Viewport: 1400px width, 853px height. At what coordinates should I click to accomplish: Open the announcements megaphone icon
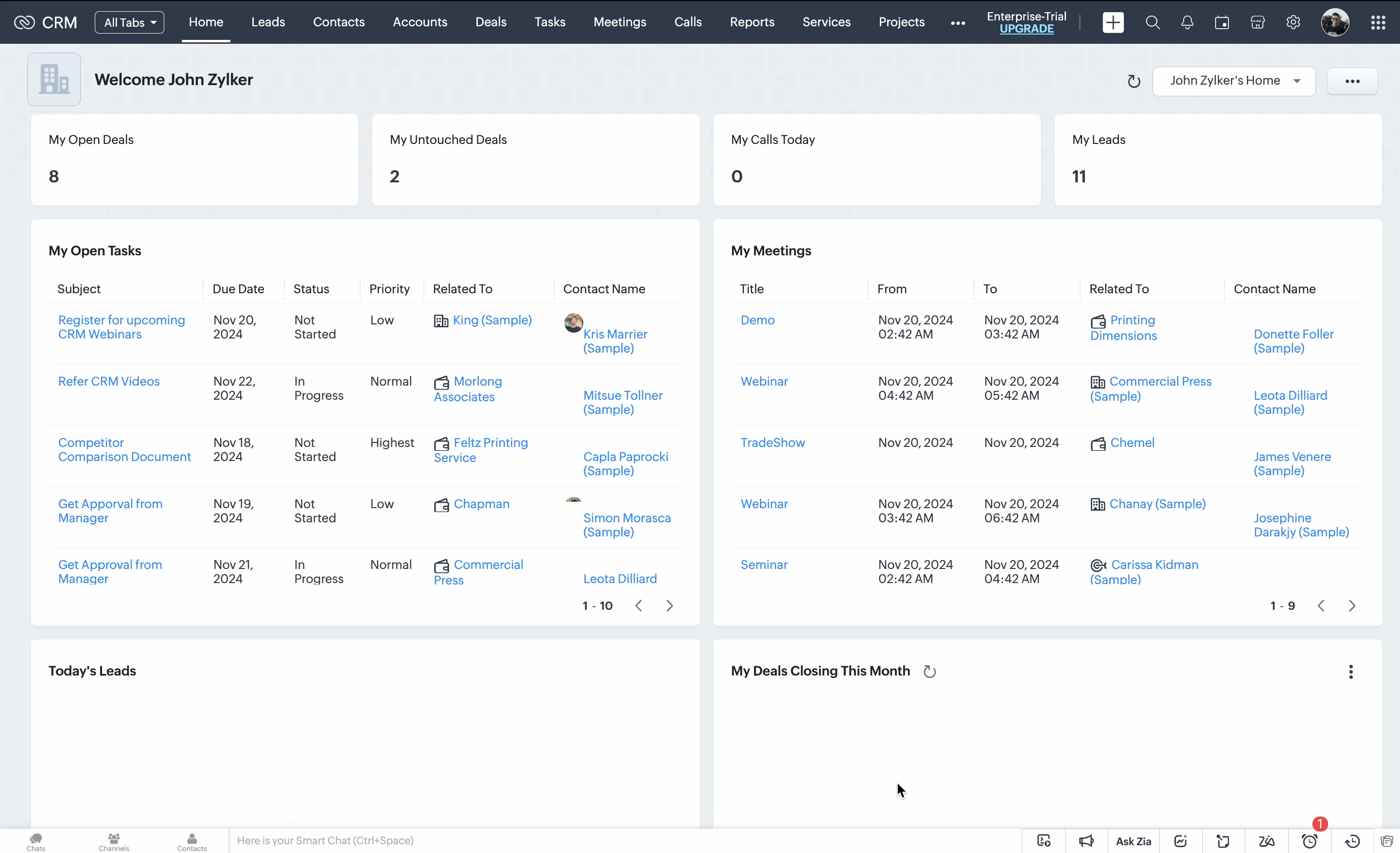(x=1086, y=841)
